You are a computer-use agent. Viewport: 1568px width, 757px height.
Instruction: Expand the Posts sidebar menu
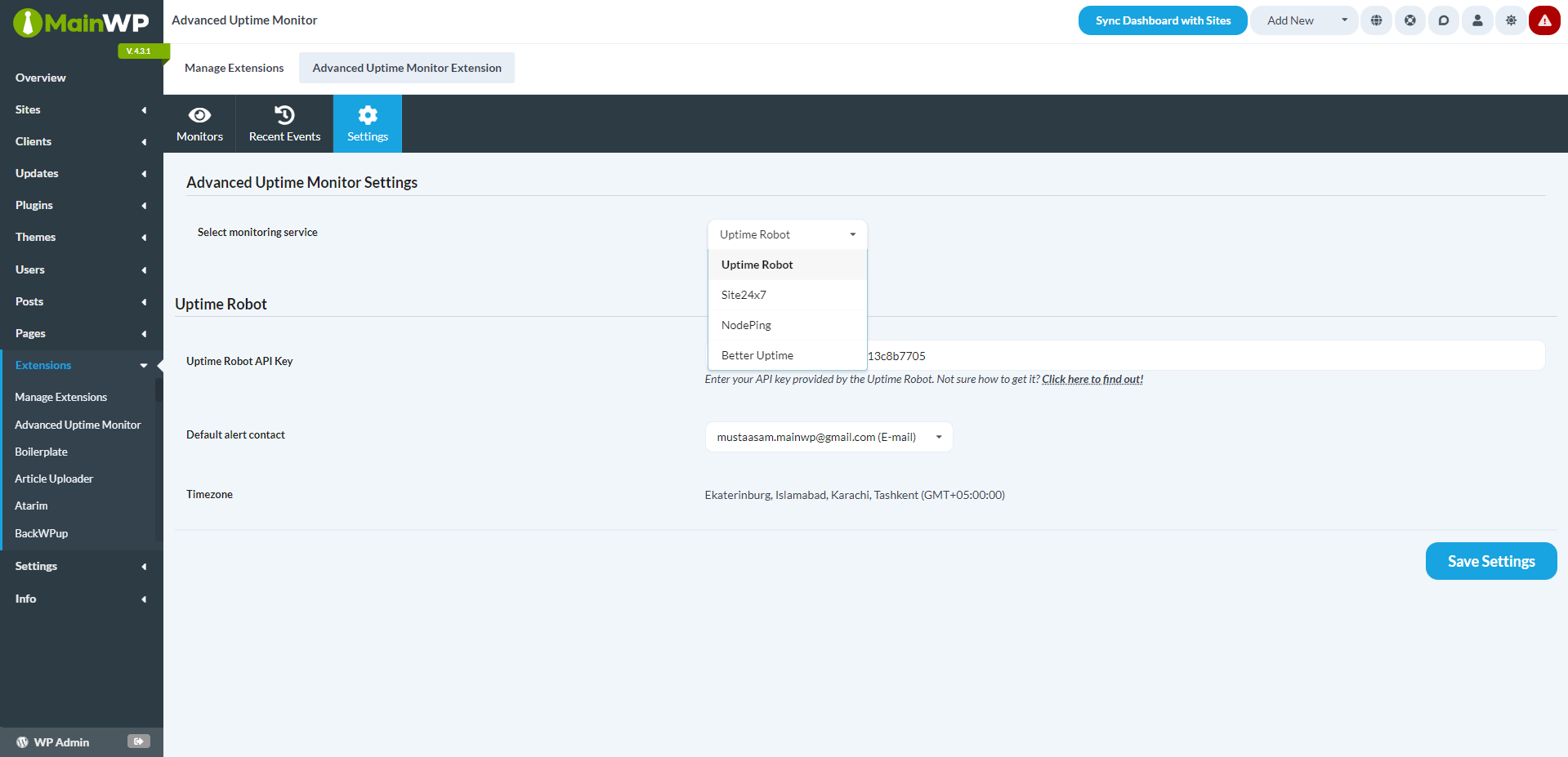[x=82, y=301]
